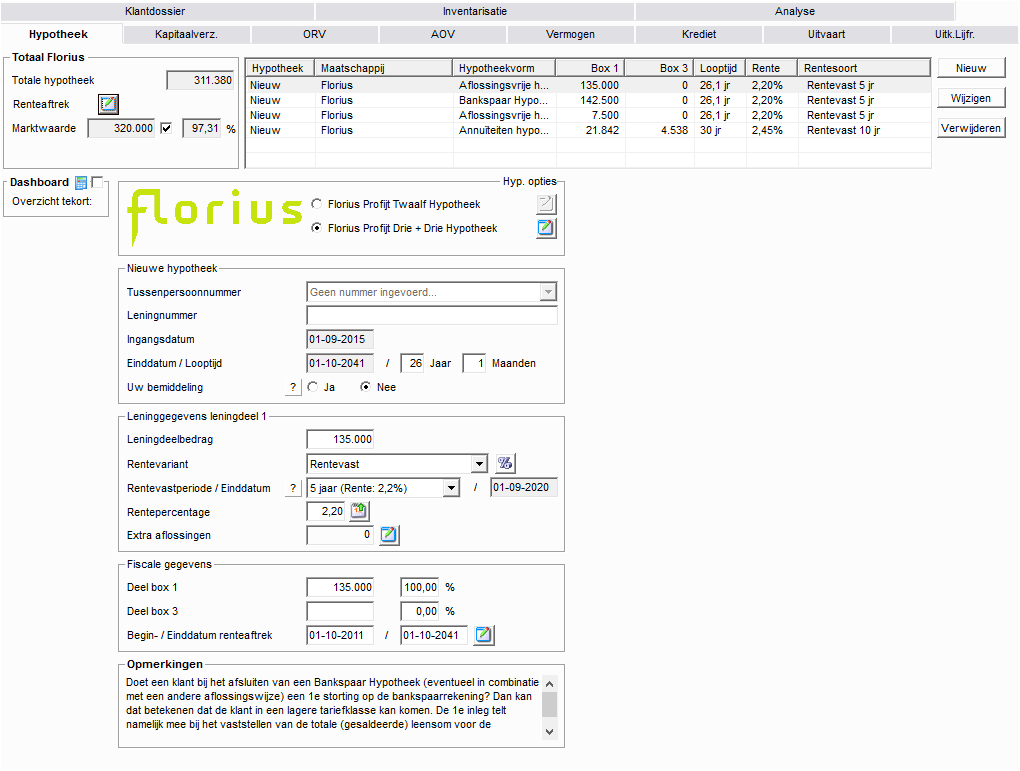
Task: Click the Maanden looptijd field
Action: point(474,363)
